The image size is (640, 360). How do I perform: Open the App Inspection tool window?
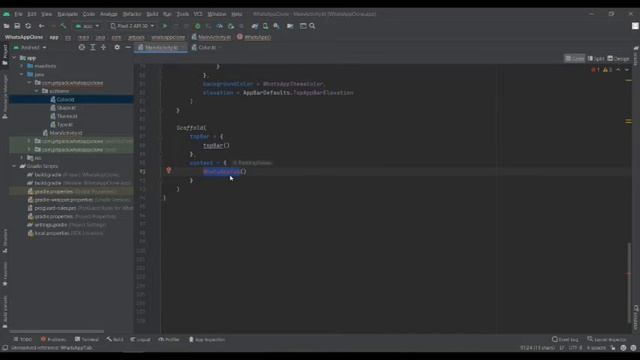(207, 340)
